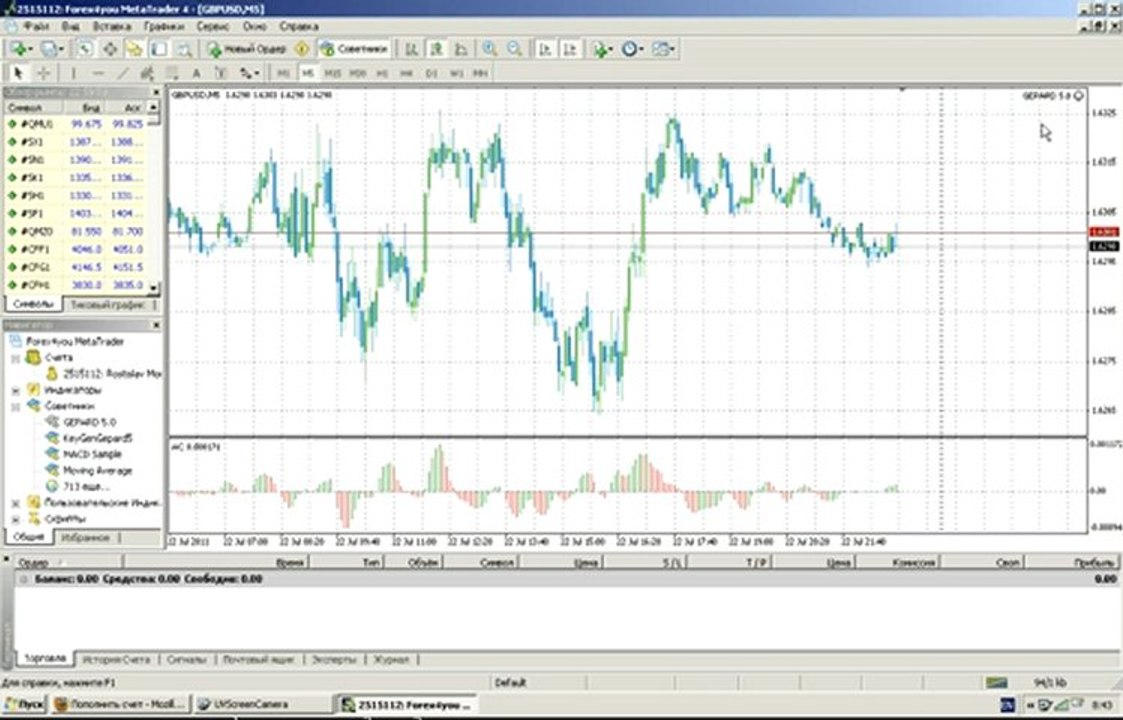
Task: Switch to UVScreenCamera taskbar button
Action: pos(261,704)
